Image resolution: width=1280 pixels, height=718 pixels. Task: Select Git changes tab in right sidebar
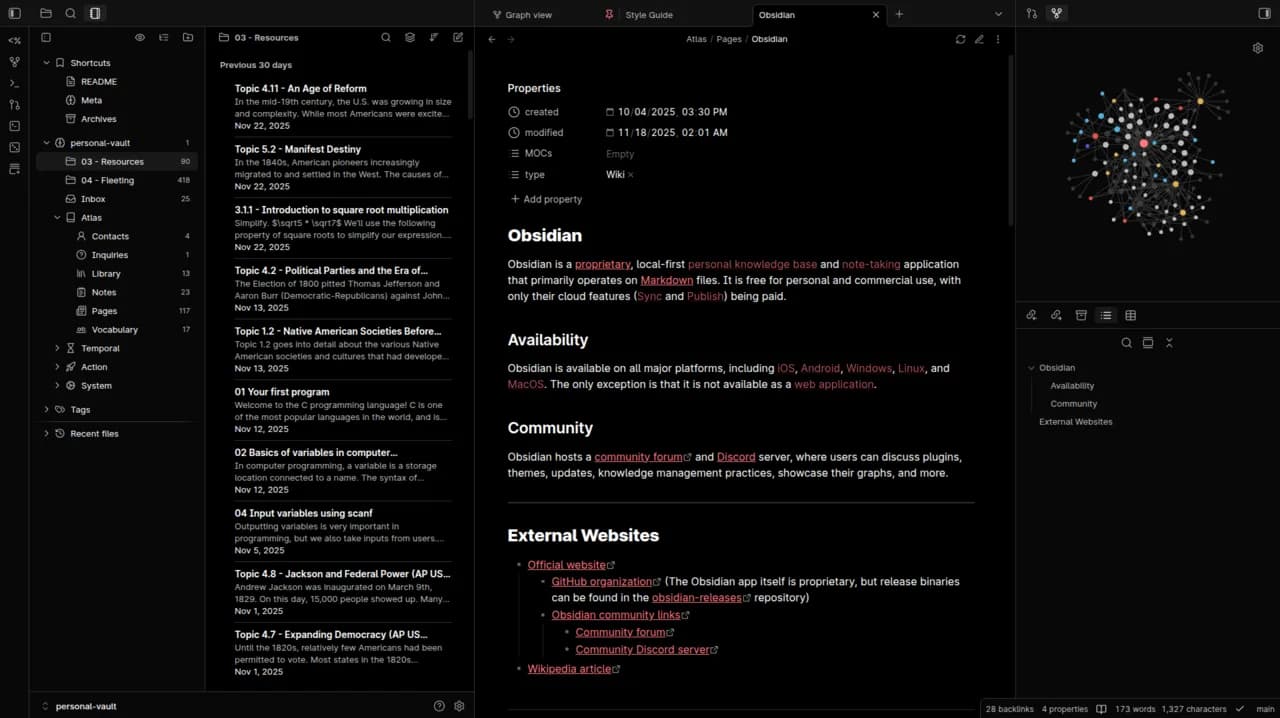pyautogui.click(x=1032, y=13)
